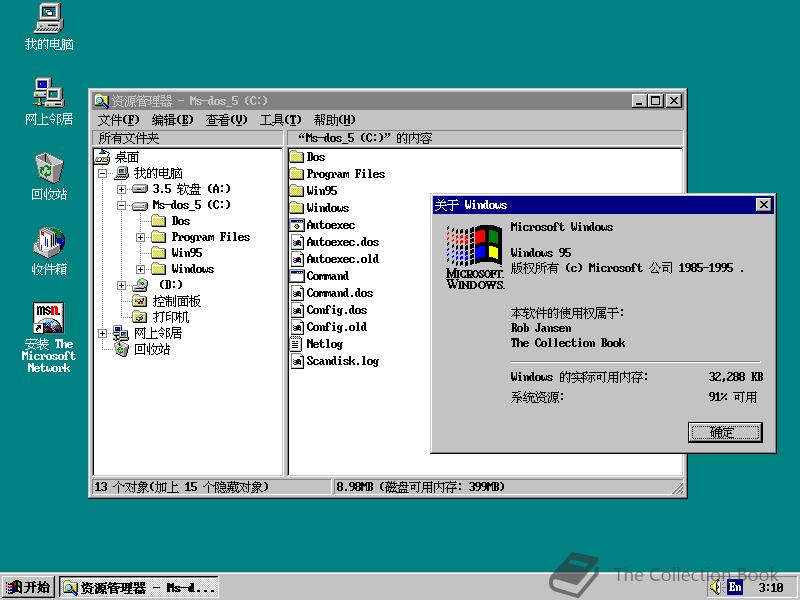The height and width of the screenshot is (600, 800).
Task: Open the 文件(F) menu
Action: 118,120
